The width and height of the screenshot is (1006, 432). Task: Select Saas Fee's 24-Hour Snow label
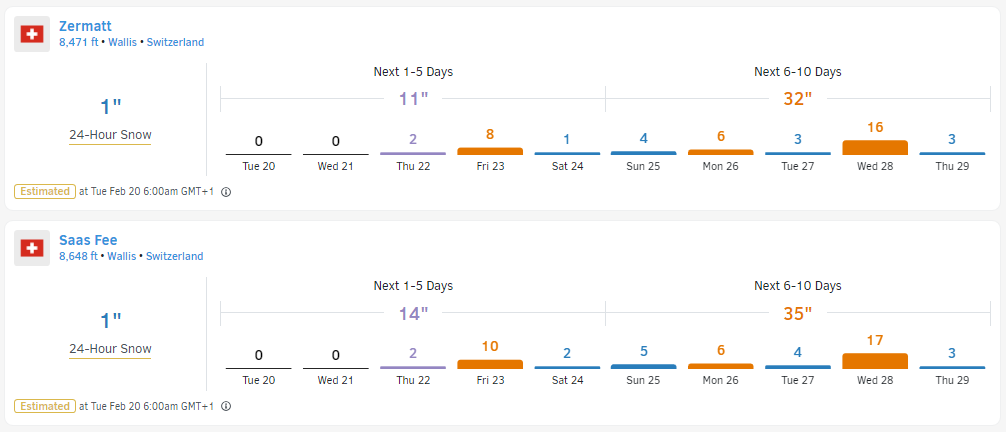point(110,349)
